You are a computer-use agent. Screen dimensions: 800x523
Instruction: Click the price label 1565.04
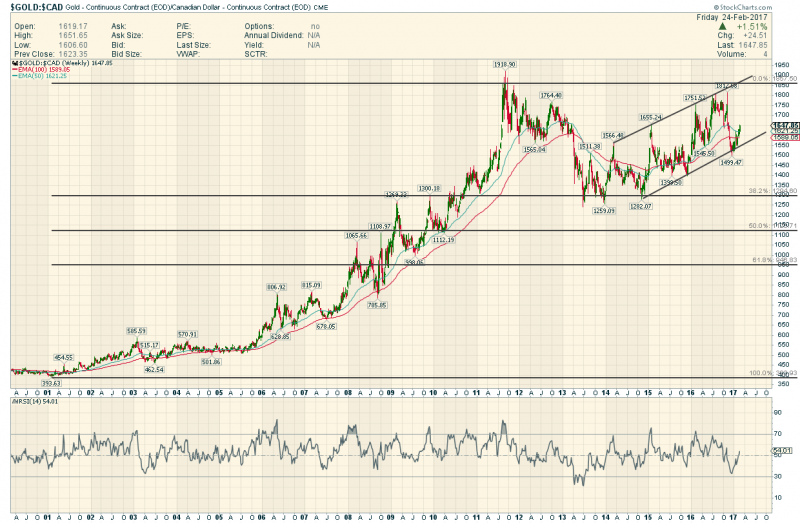[534, 150]
